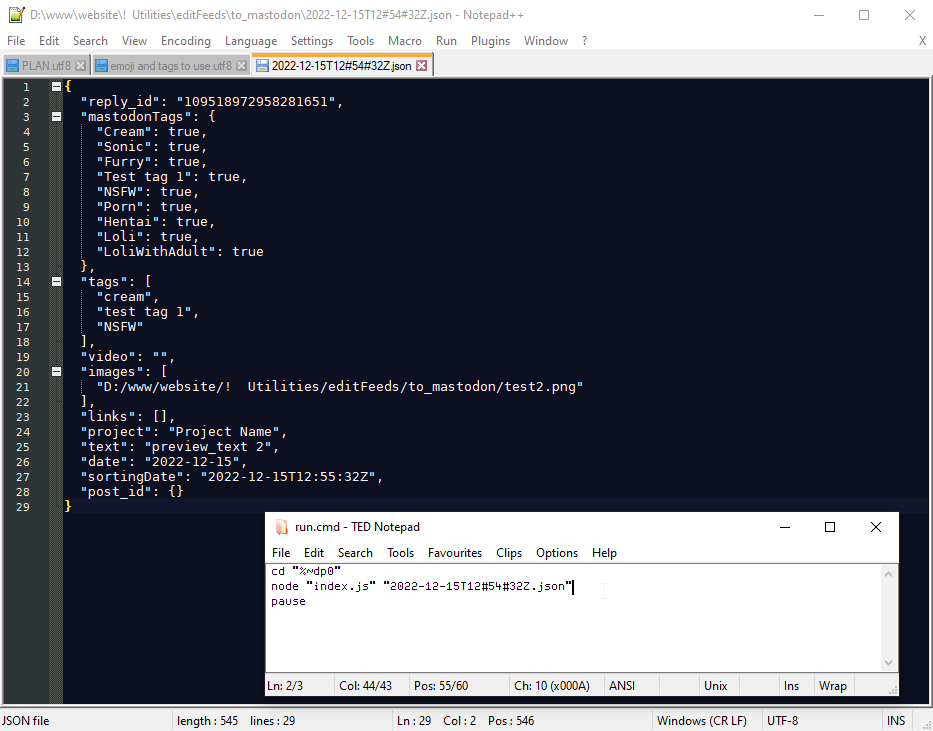Click Windows (CR LF) in status bar
The height and width of the screenshot is (731, 933).
coord(701,721)
